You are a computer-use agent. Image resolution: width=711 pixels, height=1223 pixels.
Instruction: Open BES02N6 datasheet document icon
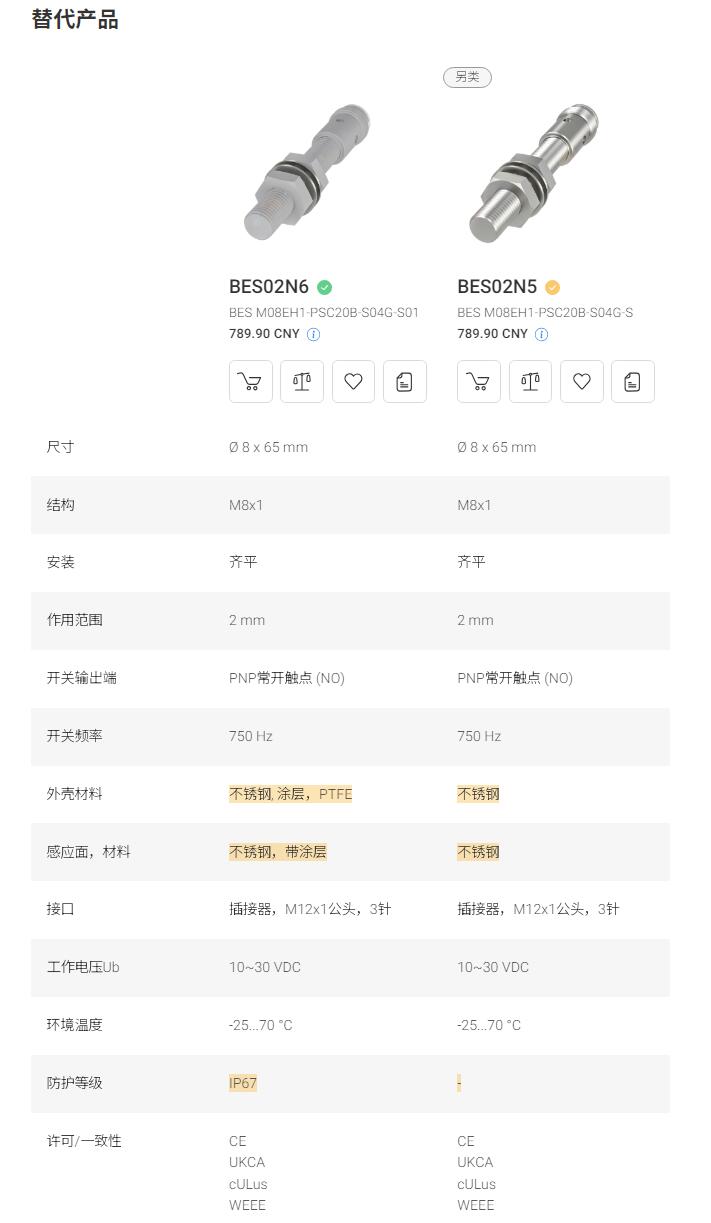pos(405,382)
